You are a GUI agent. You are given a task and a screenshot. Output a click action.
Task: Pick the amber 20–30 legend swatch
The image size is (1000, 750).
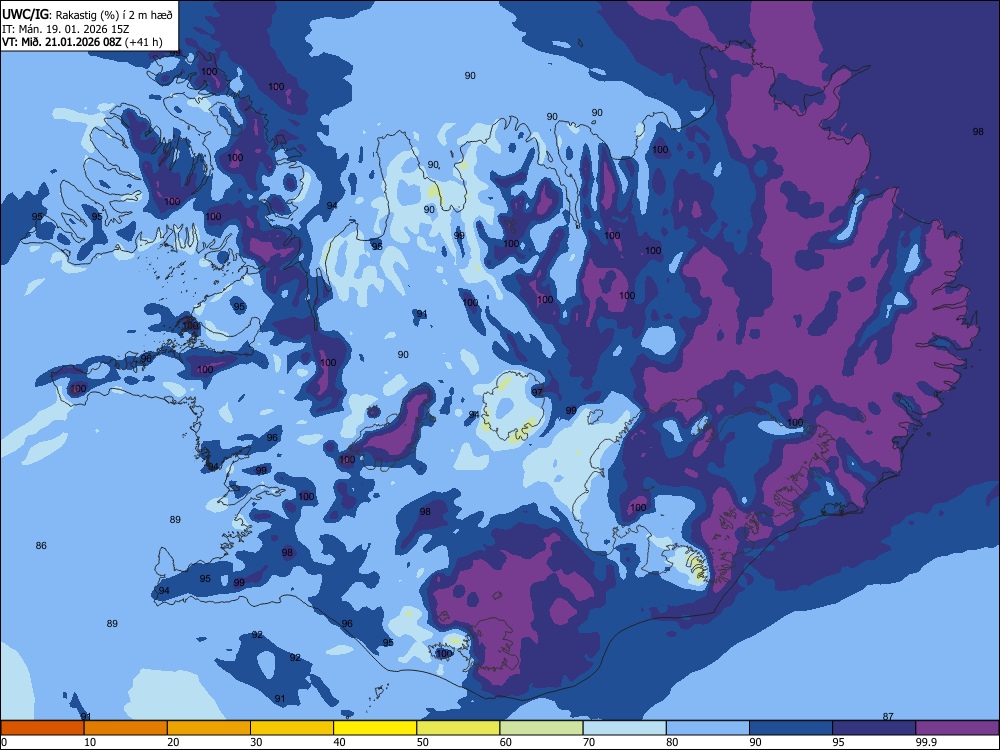[209, 728]
